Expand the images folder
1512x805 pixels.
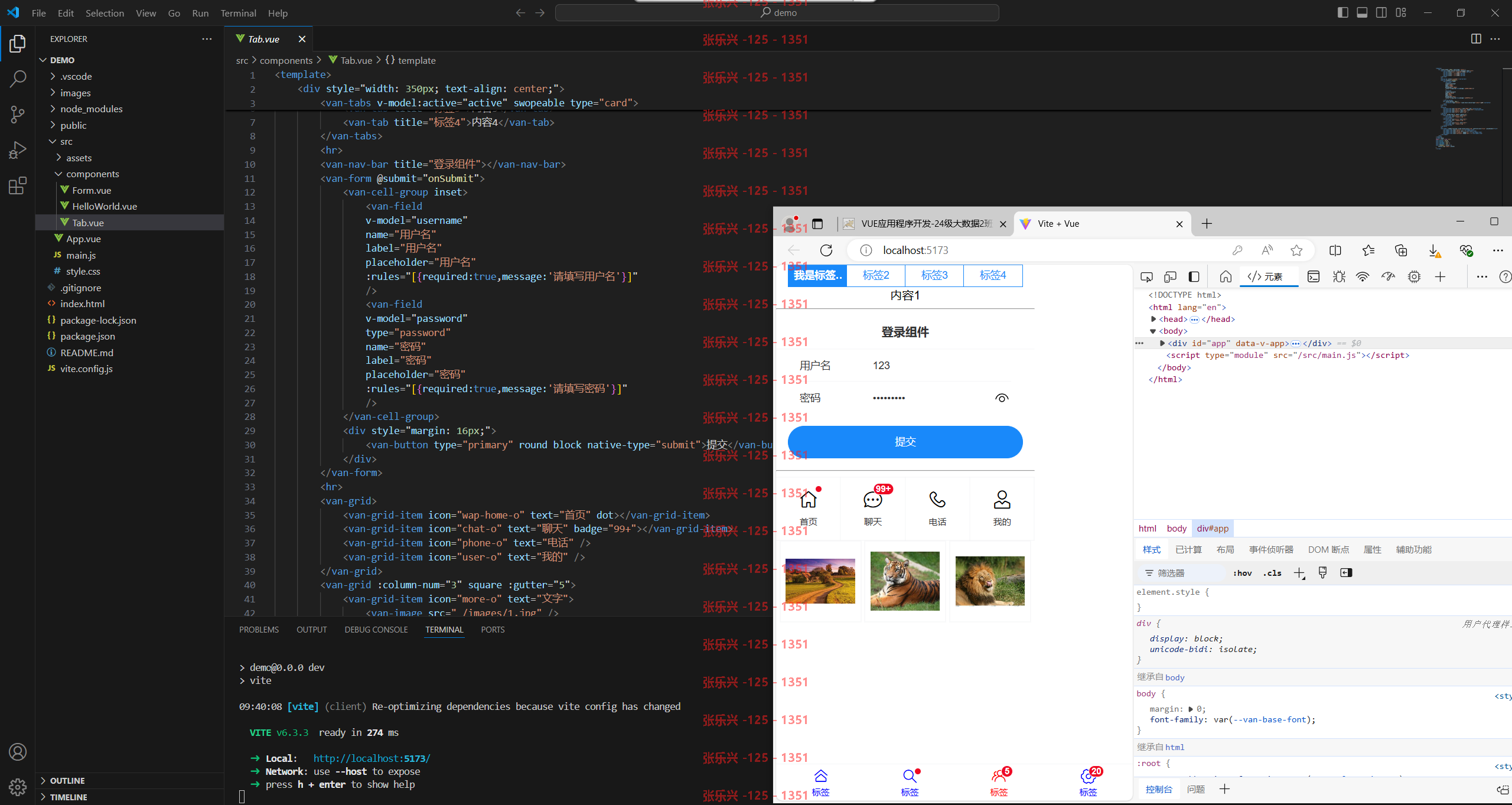53,93
